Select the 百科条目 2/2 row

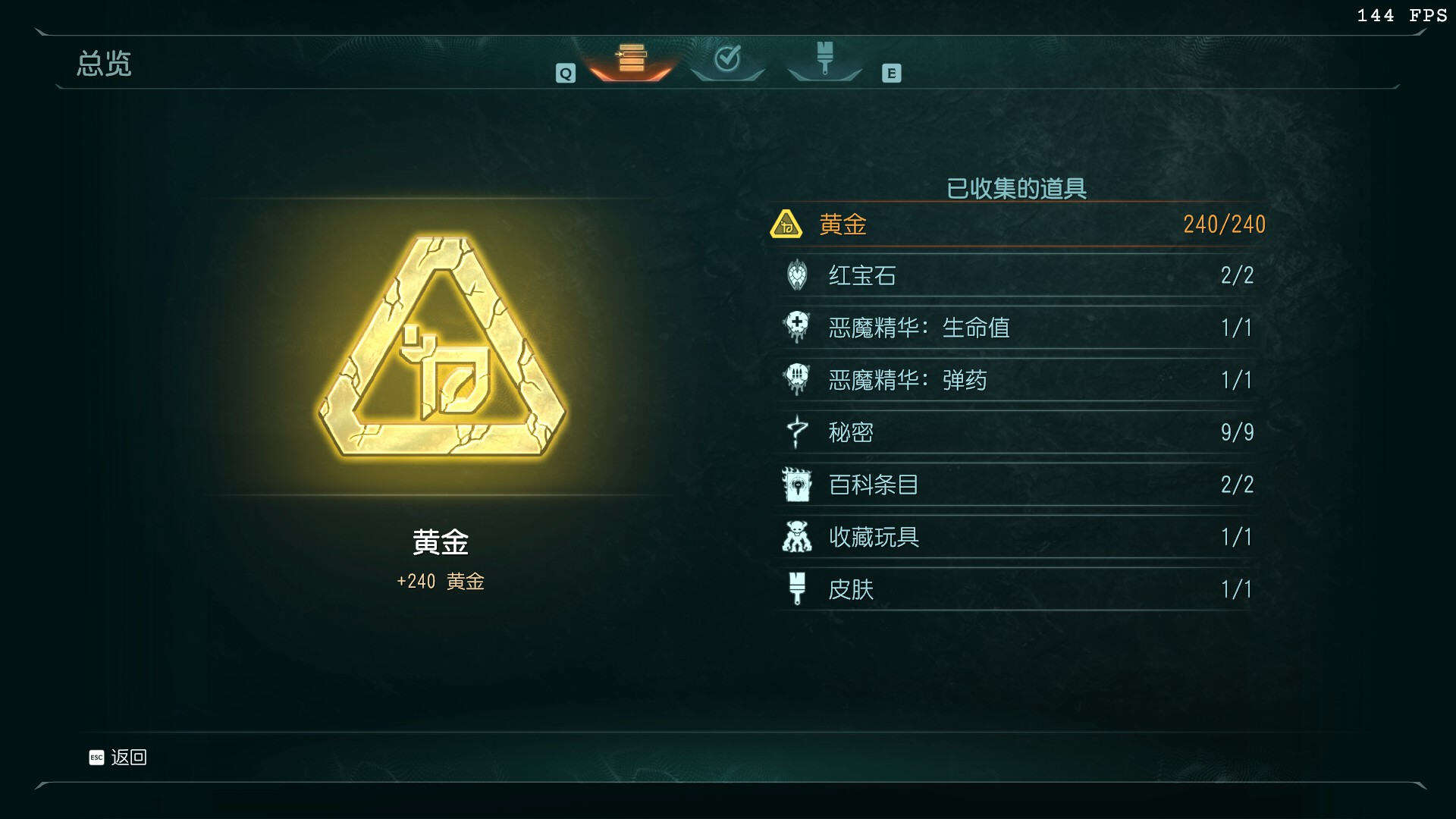pyautogui.click(x=1018, y=485)
